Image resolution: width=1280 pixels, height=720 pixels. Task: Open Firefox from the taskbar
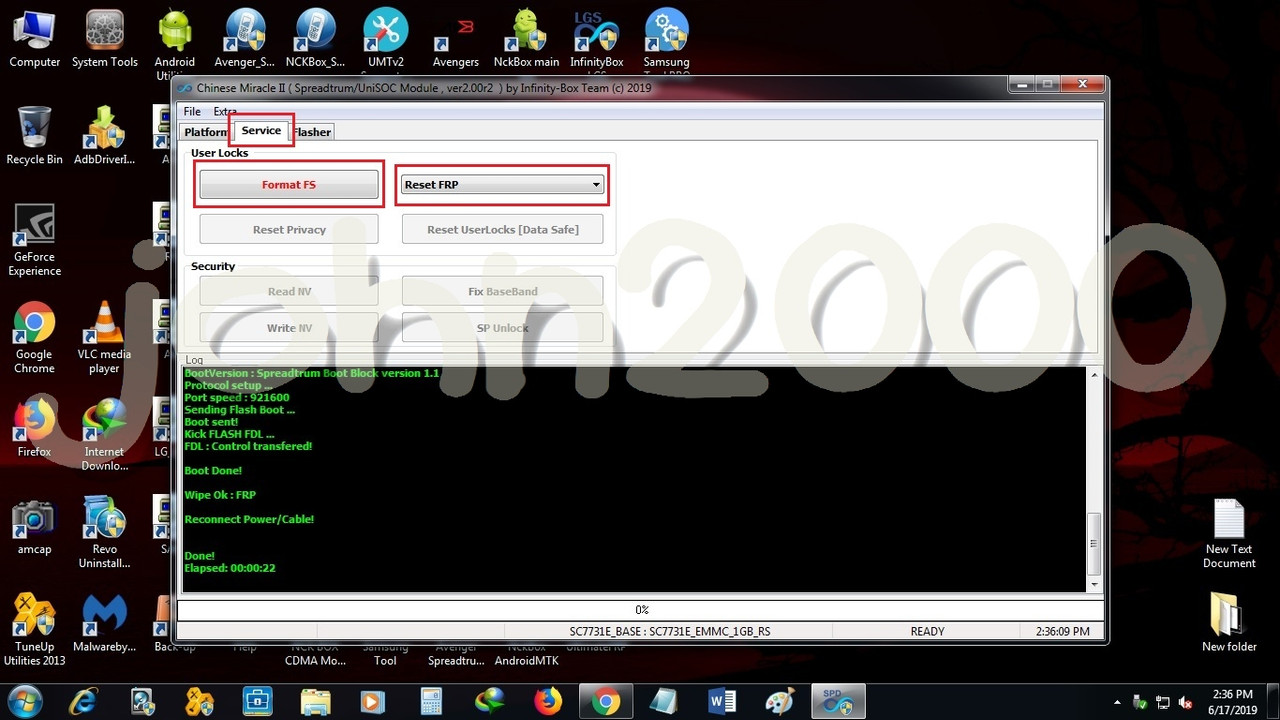[547, 702]
